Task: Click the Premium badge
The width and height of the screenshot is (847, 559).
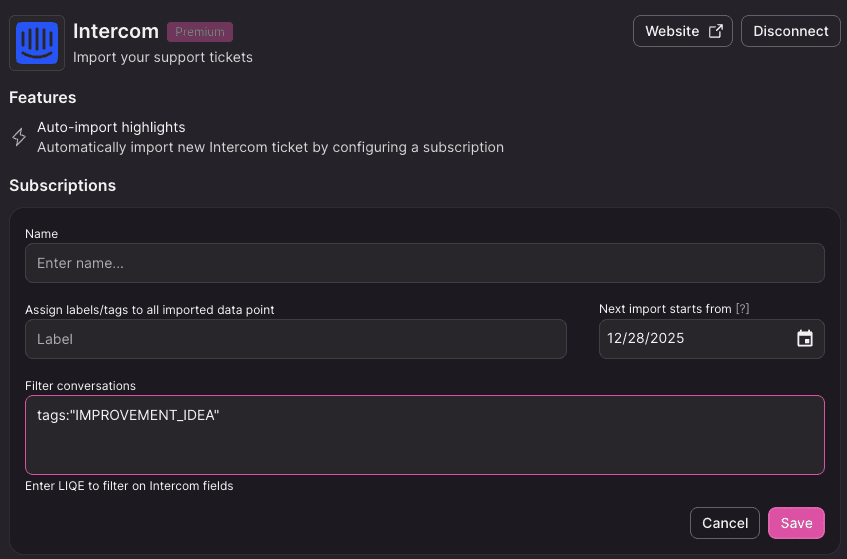Action: [x=200, y=32]
